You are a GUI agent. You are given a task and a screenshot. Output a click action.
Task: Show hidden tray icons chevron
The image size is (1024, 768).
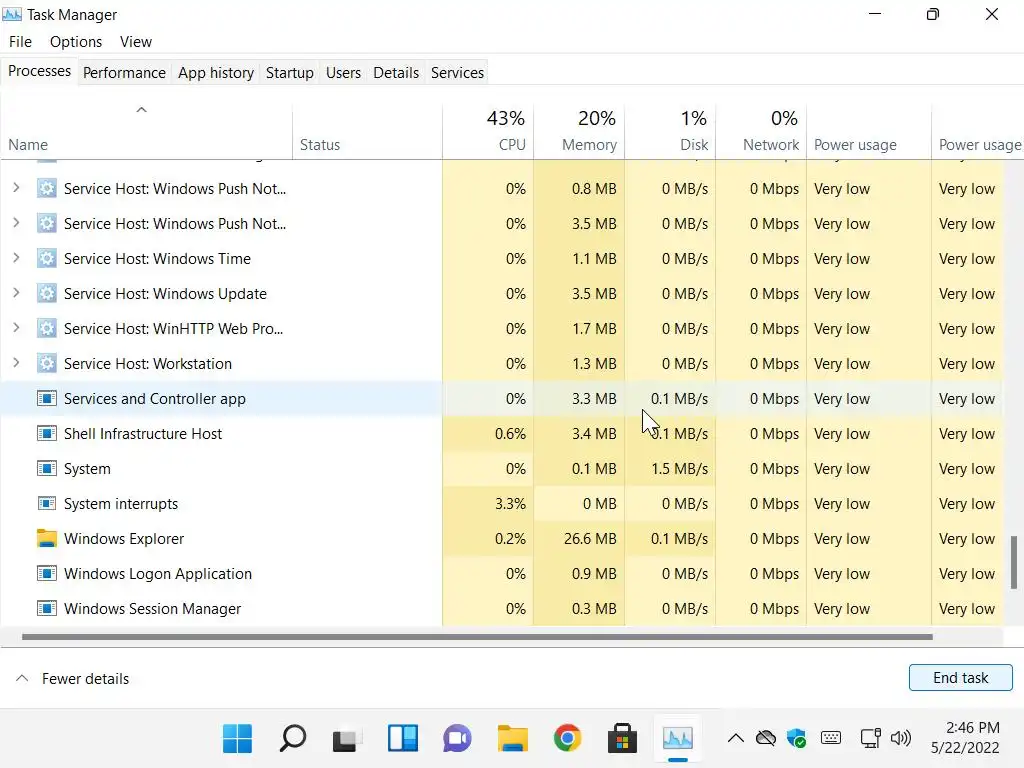(x=735, y=739)
